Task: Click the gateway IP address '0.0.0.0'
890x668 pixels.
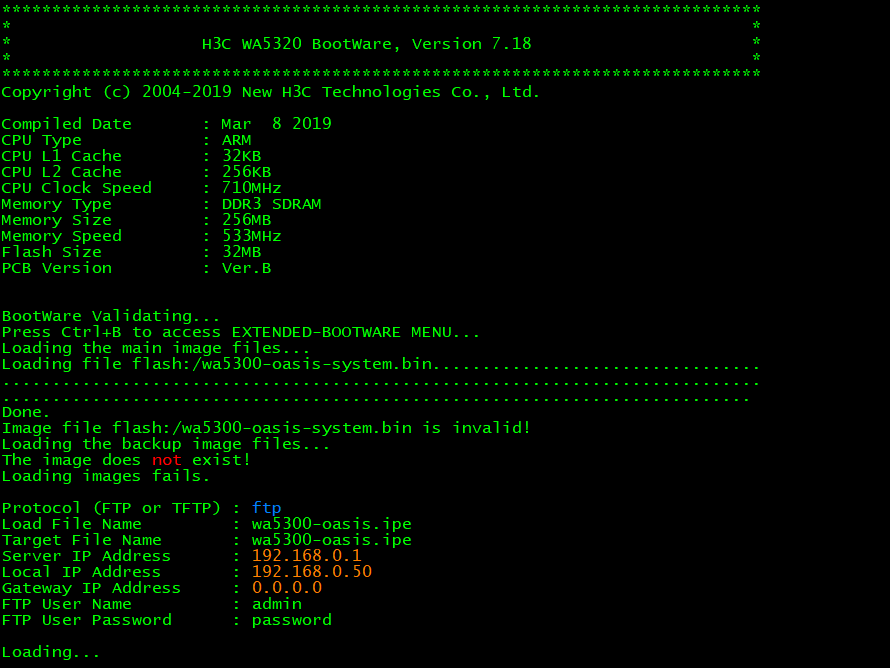Action: point(287,588)
